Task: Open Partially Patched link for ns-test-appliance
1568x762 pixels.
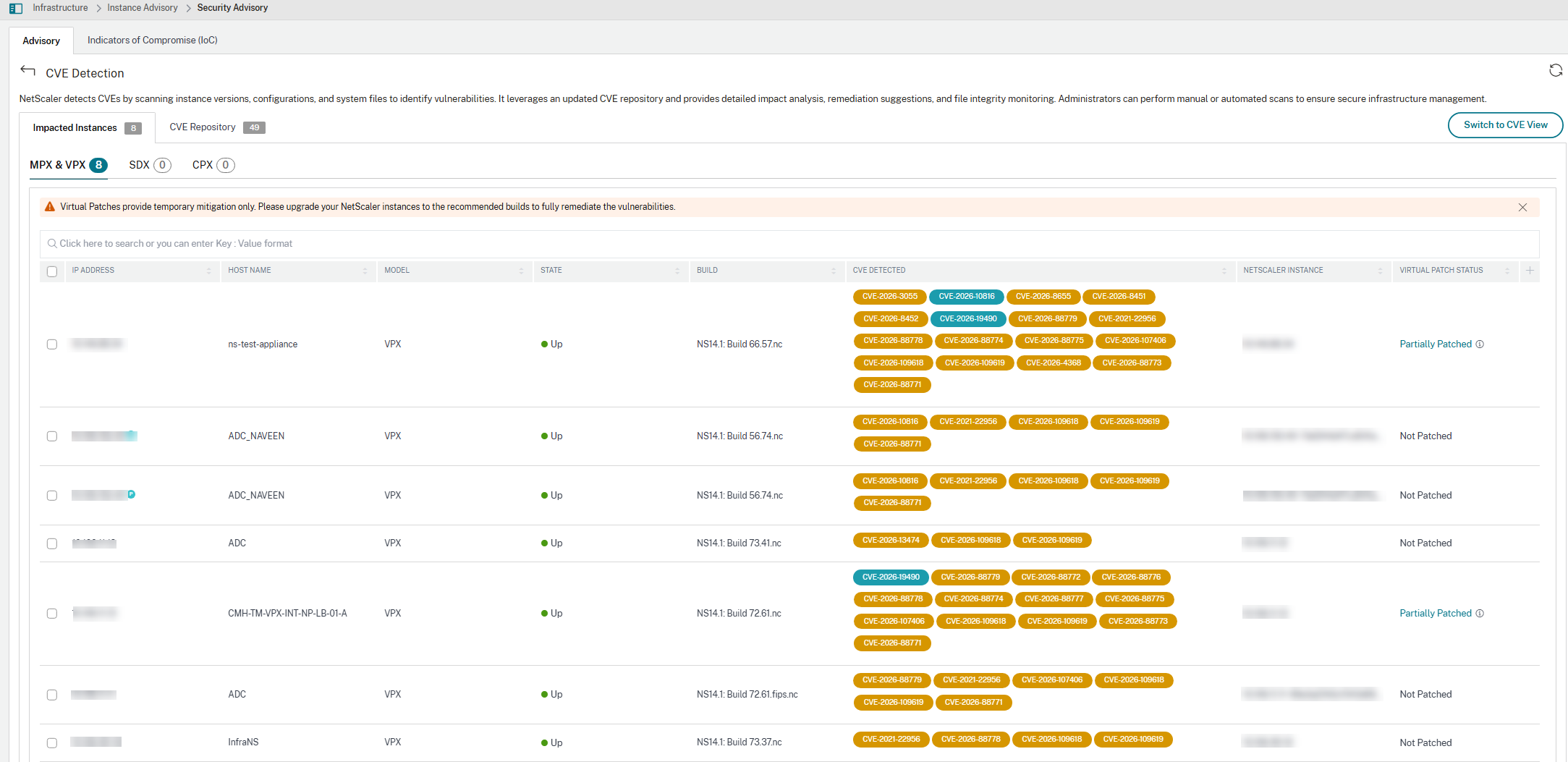Action: [x=1436, y=344]
